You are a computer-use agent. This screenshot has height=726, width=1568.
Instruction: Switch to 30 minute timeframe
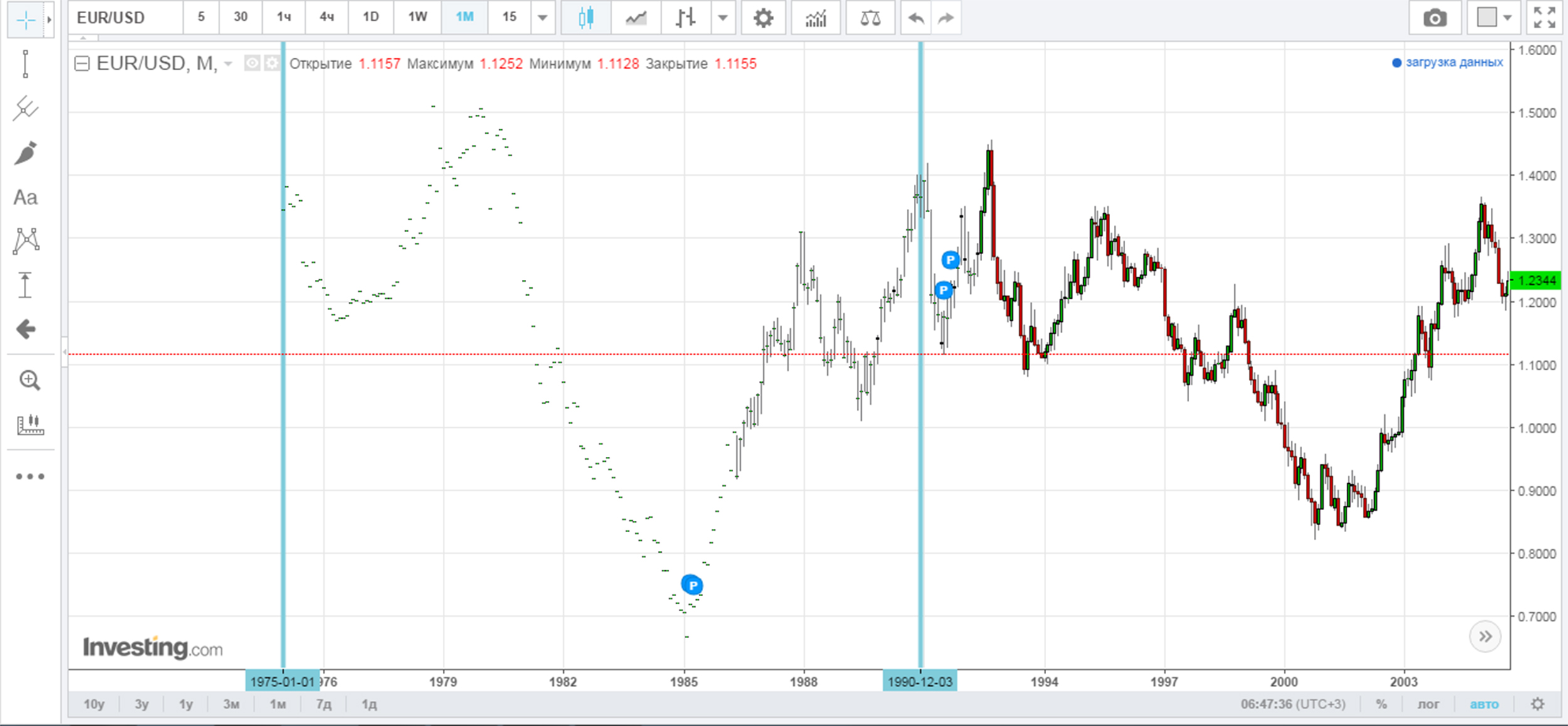click(241, 17)
